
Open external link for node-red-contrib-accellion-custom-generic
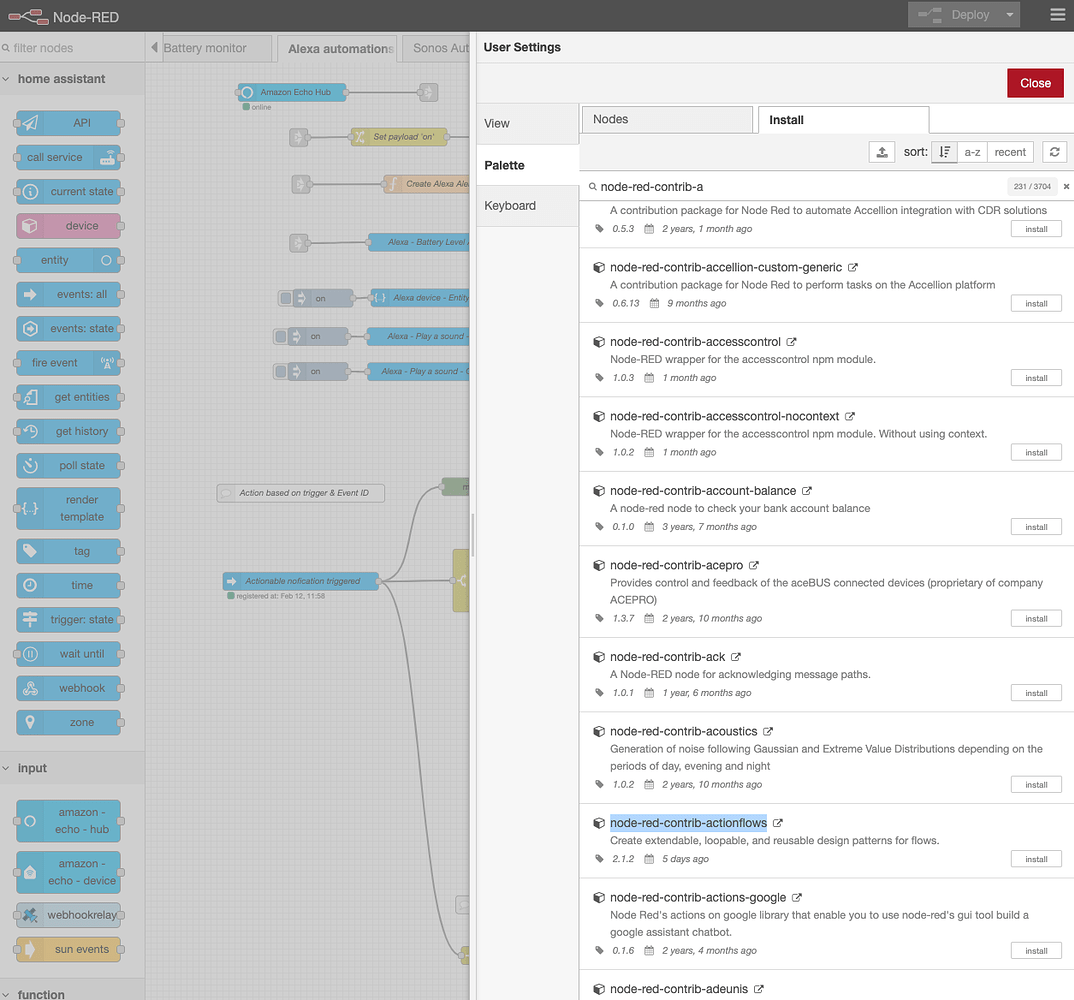pyautogui.click(x=852, y=267)
